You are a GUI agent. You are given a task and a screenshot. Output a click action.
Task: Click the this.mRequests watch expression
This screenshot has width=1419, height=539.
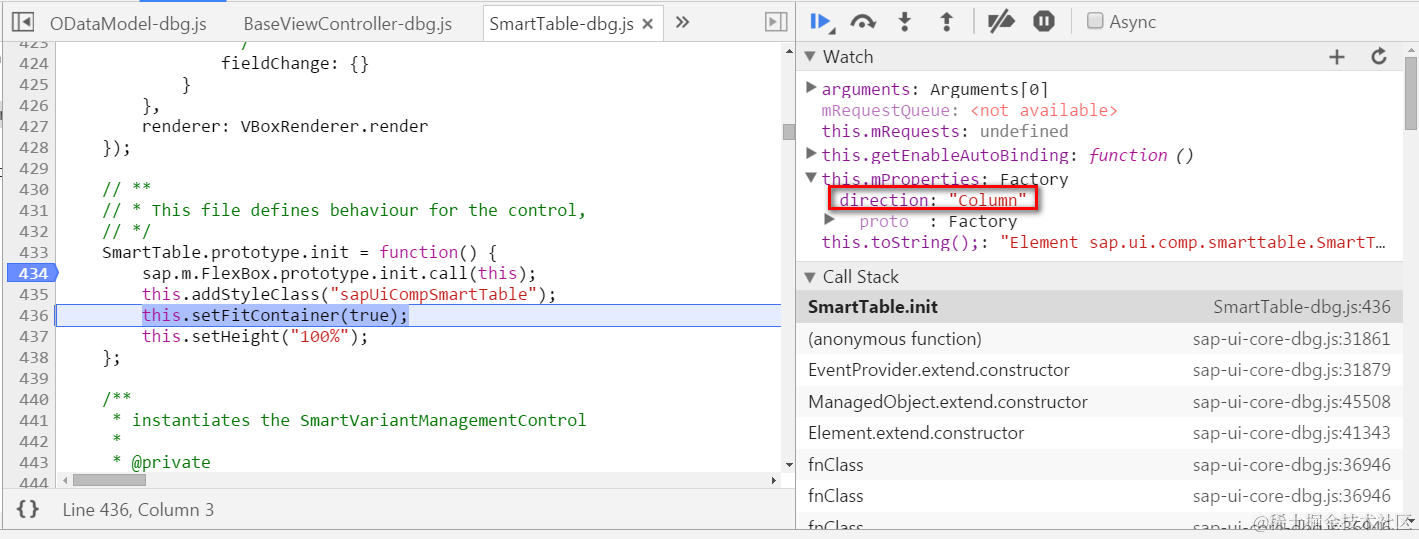pyautogui.click(x=945, y=131)
